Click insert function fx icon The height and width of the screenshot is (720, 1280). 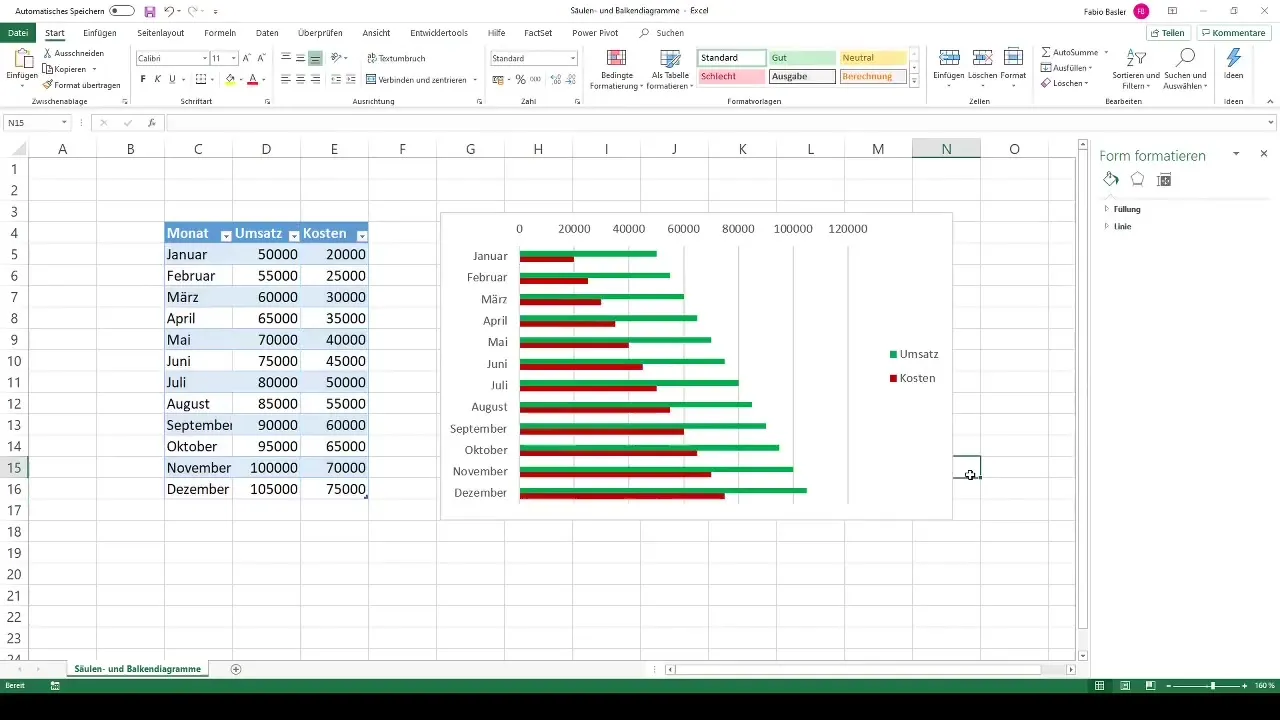(151, 123)
